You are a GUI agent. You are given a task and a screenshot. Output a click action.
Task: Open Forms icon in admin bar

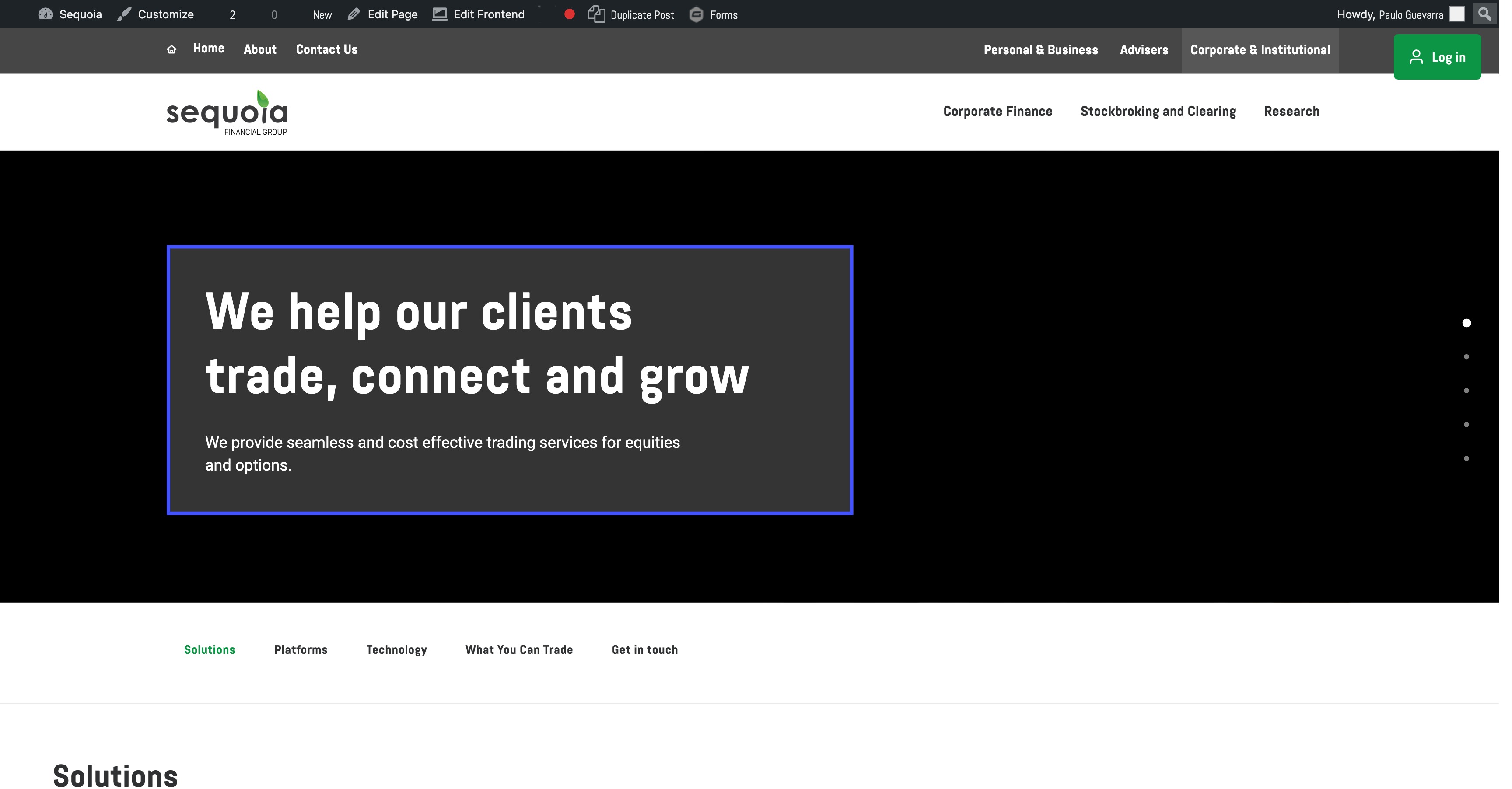696,14
